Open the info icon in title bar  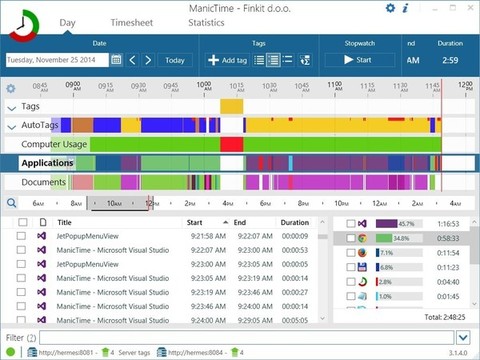(x=405, y=8)
